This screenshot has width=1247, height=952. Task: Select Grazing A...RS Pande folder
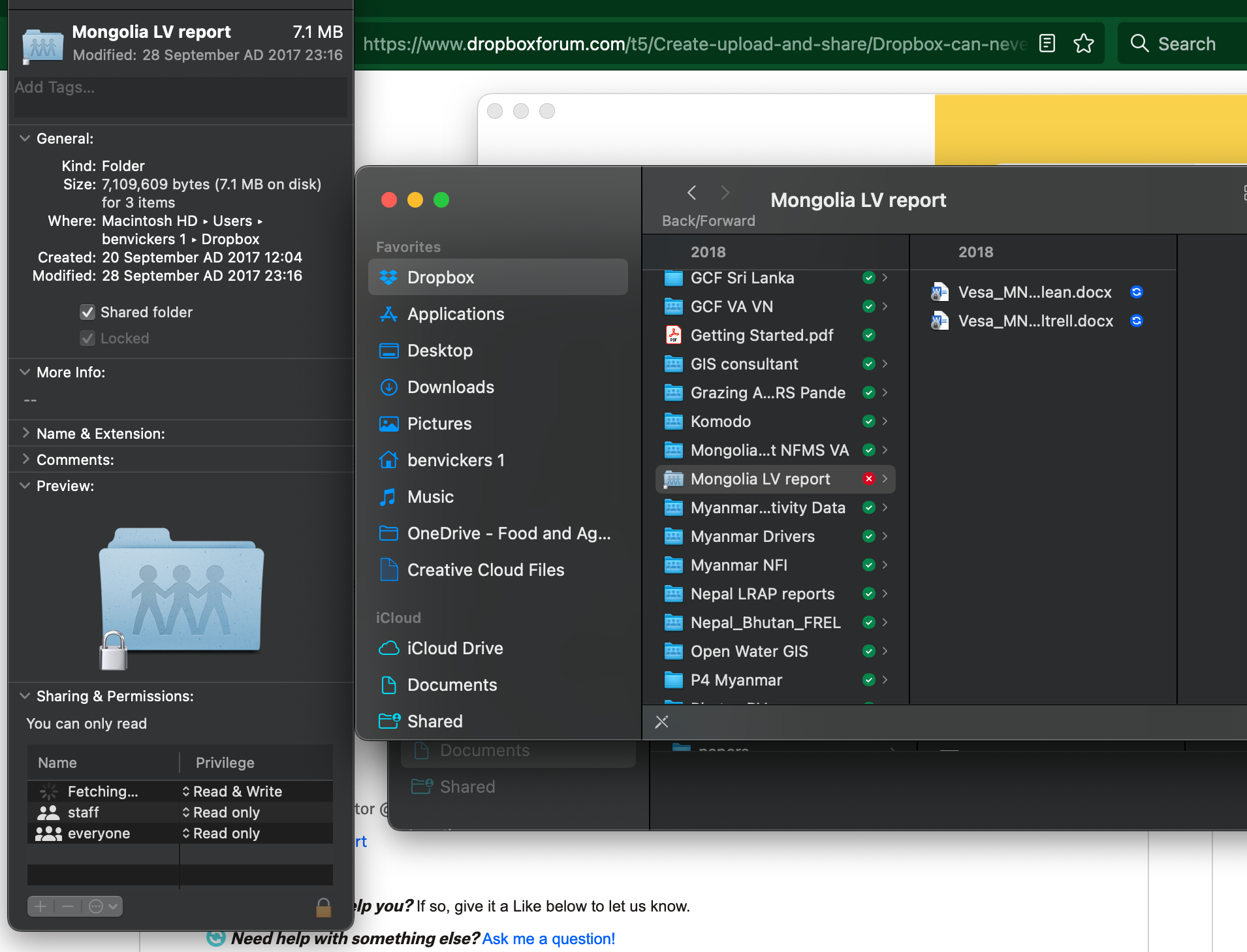(x=775, y=392)
